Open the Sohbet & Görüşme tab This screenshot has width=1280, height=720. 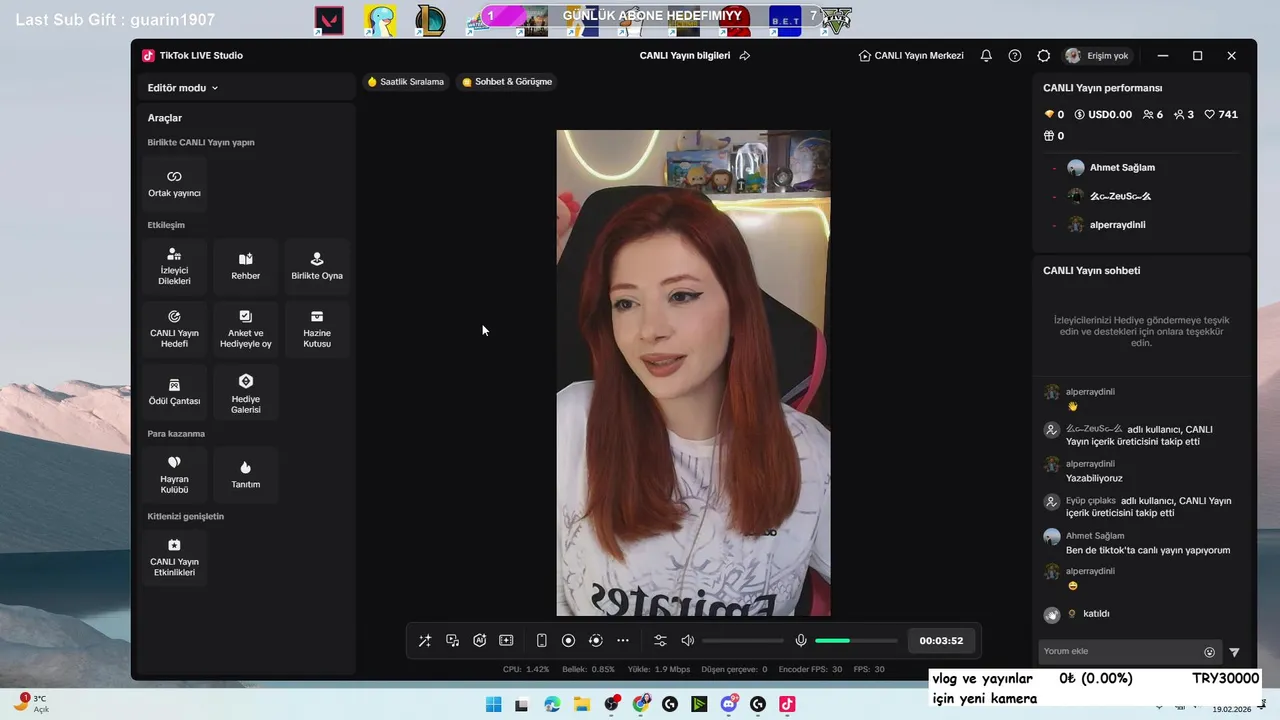[x=507, y=82]
